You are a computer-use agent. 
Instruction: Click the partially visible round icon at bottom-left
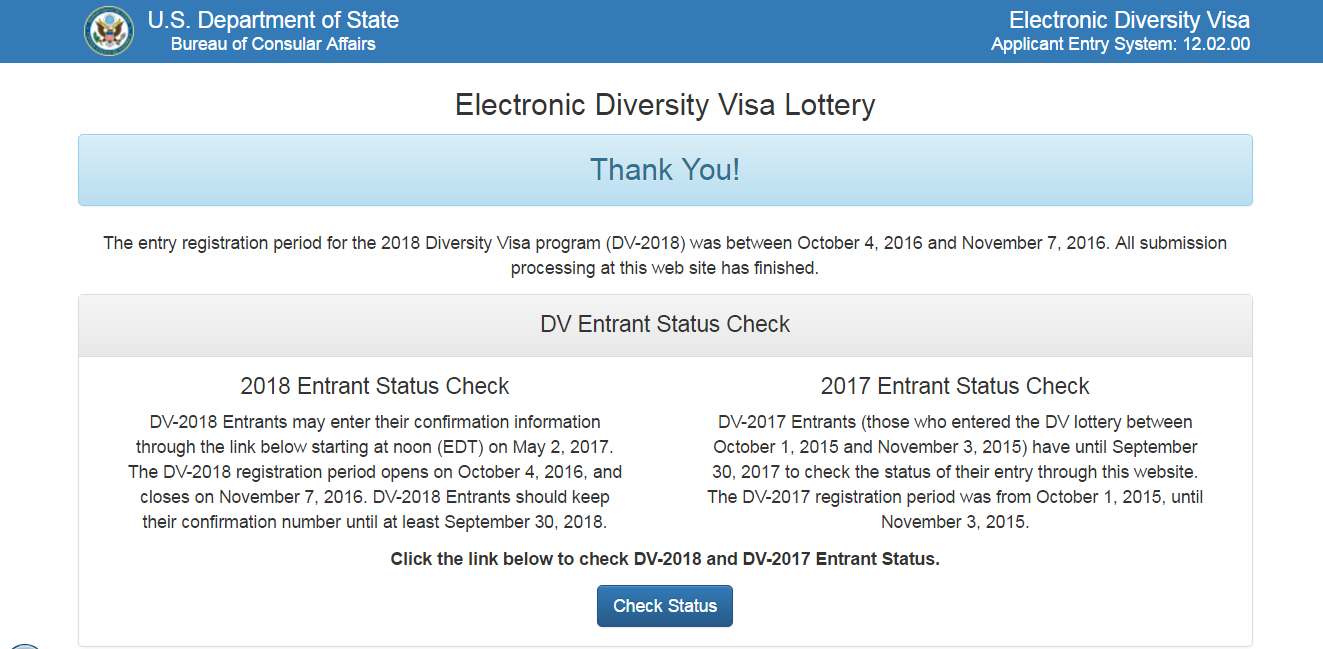coord(24,644)
